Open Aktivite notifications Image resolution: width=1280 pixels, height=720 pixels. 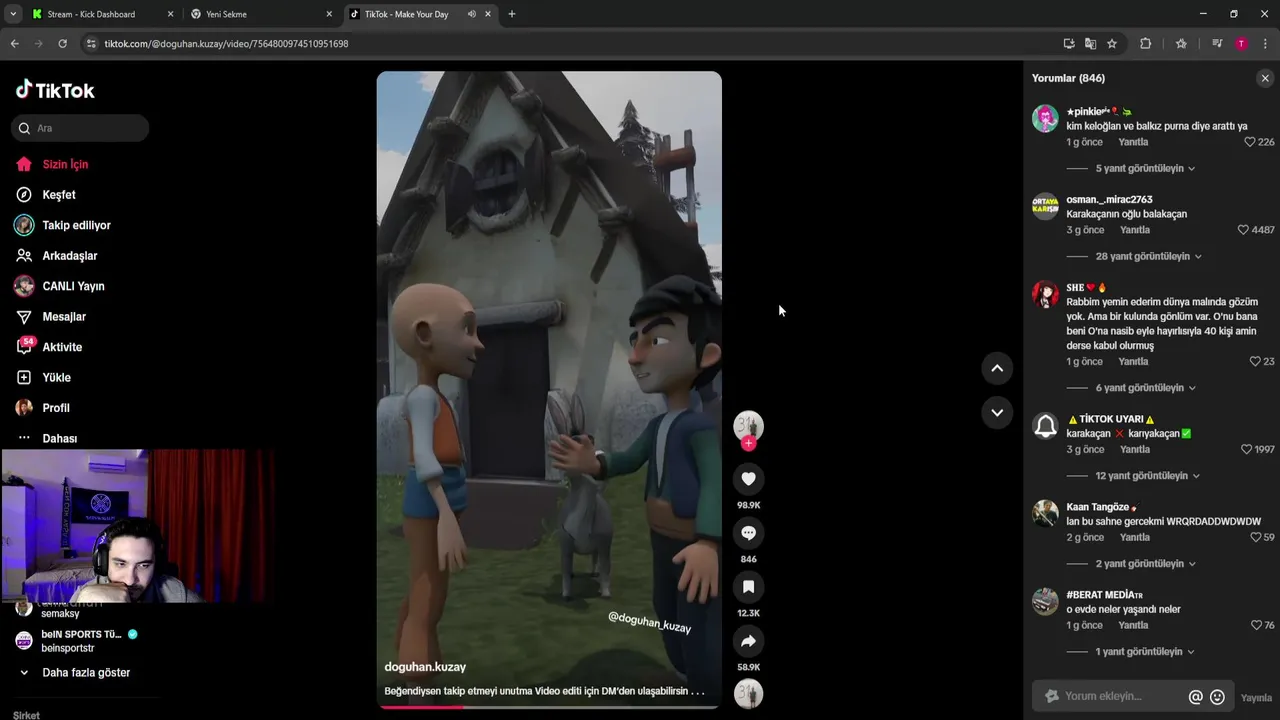pyautogui.click(x=62, y=347)
